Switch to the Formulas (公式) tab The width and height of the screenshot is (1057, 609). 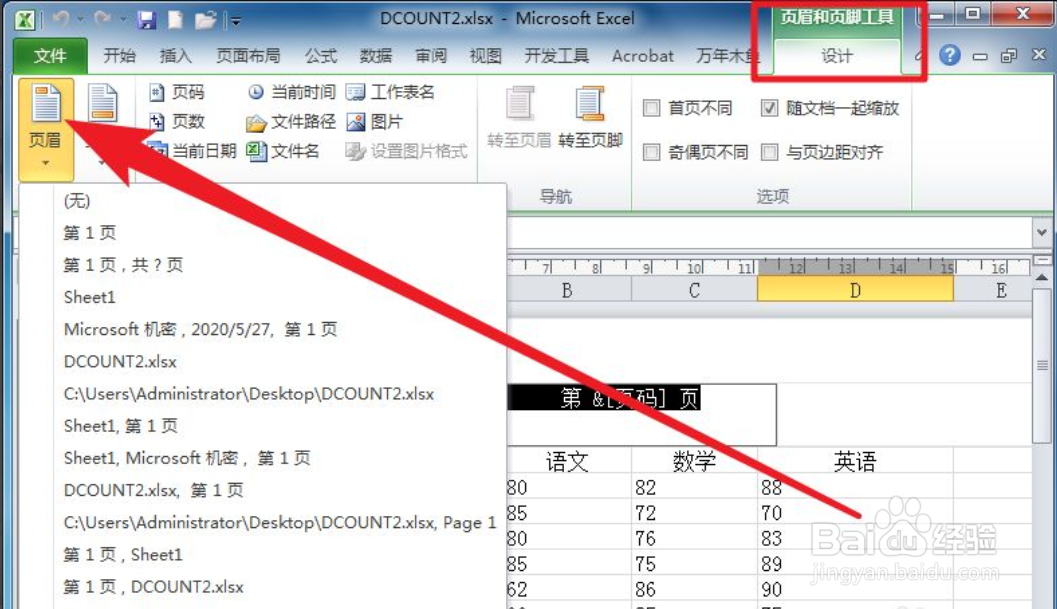click(321, 55)
